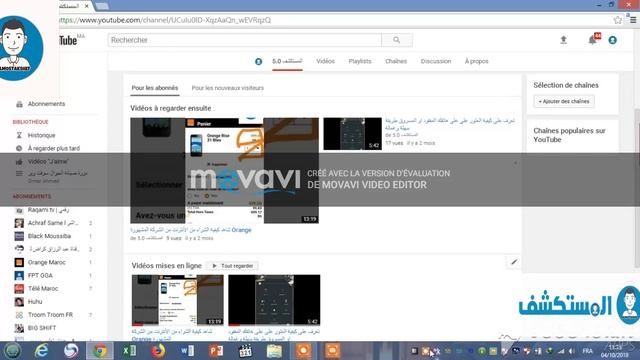
Task: Open the upload video arrow icon
Action: pos(563,40)
